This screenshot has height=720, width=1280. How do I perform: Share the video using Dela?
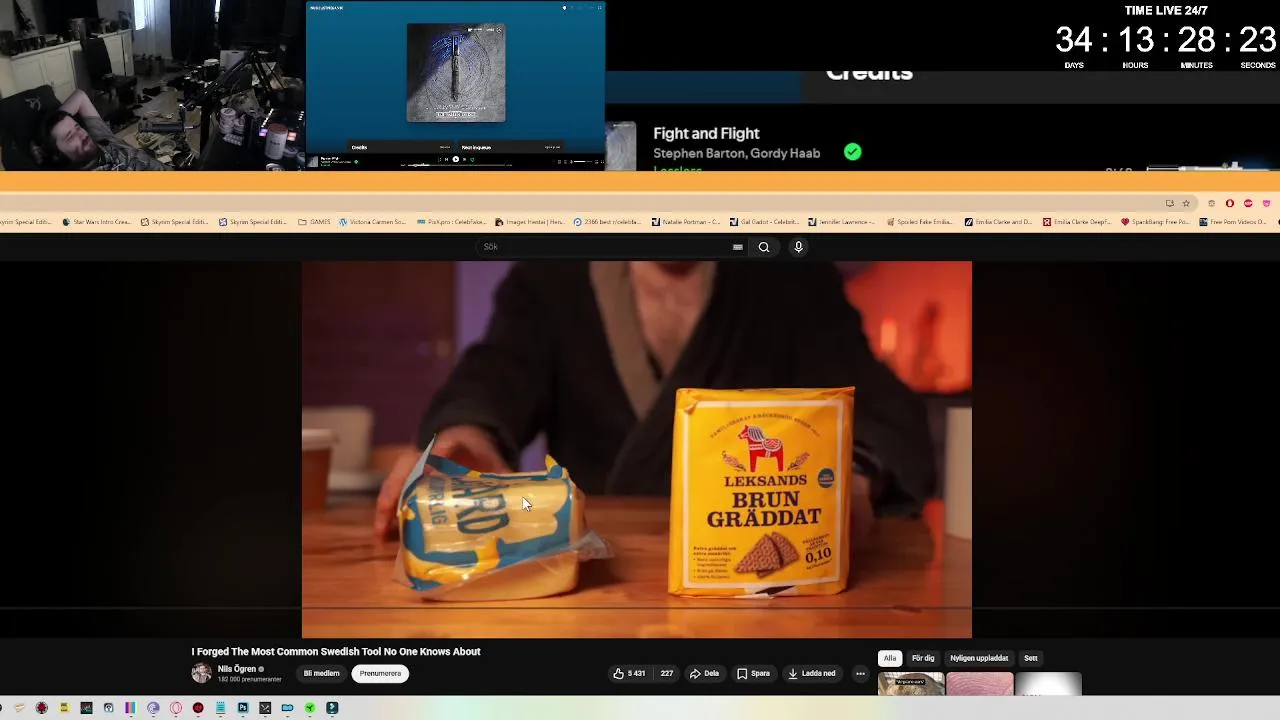704,674
